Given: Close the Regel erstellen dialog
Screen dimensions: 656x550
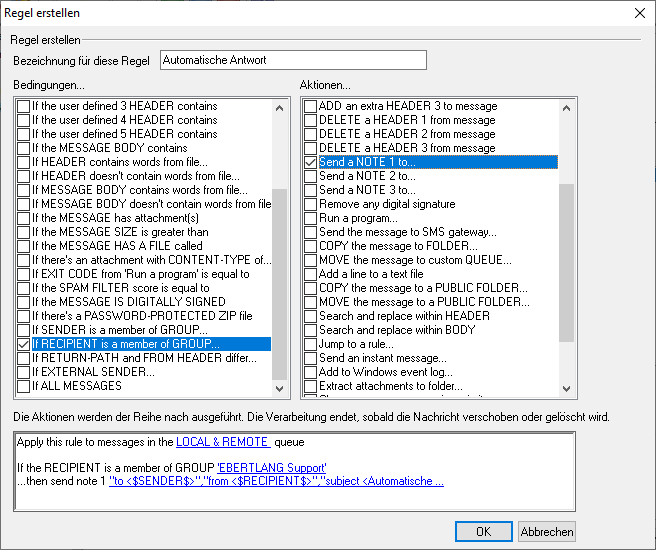Looking at the screenshot, I should click(639, 12).
